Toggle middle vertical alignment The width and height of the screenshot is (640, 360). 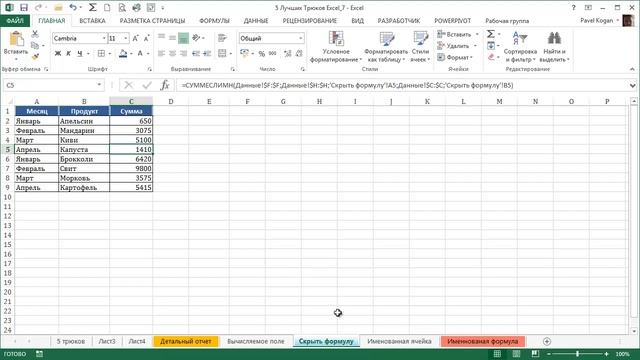[x=172, y=38]
